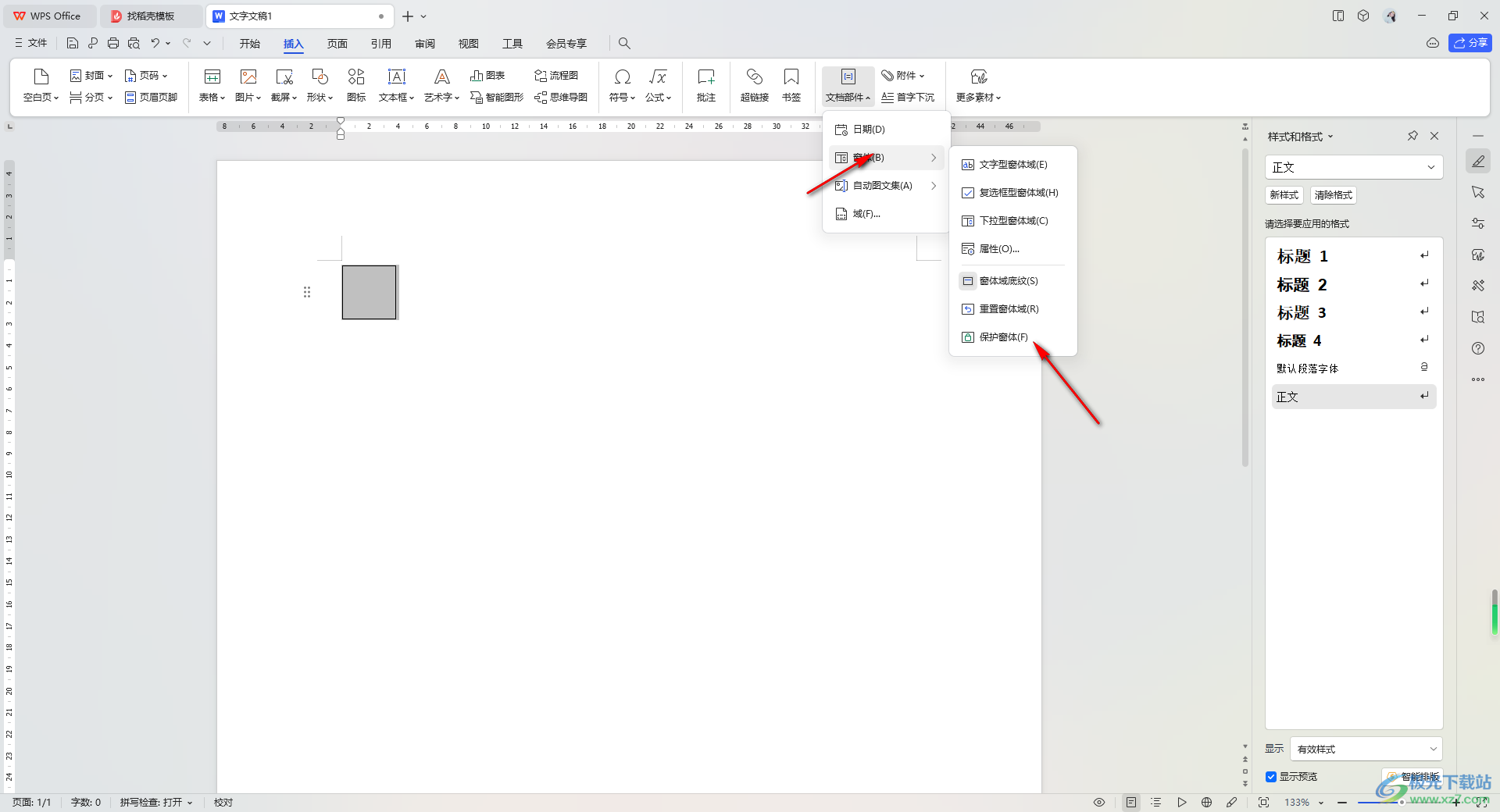
Task: Open the 艺术字 WordArt icon
Action: click(x=441, y=85)
